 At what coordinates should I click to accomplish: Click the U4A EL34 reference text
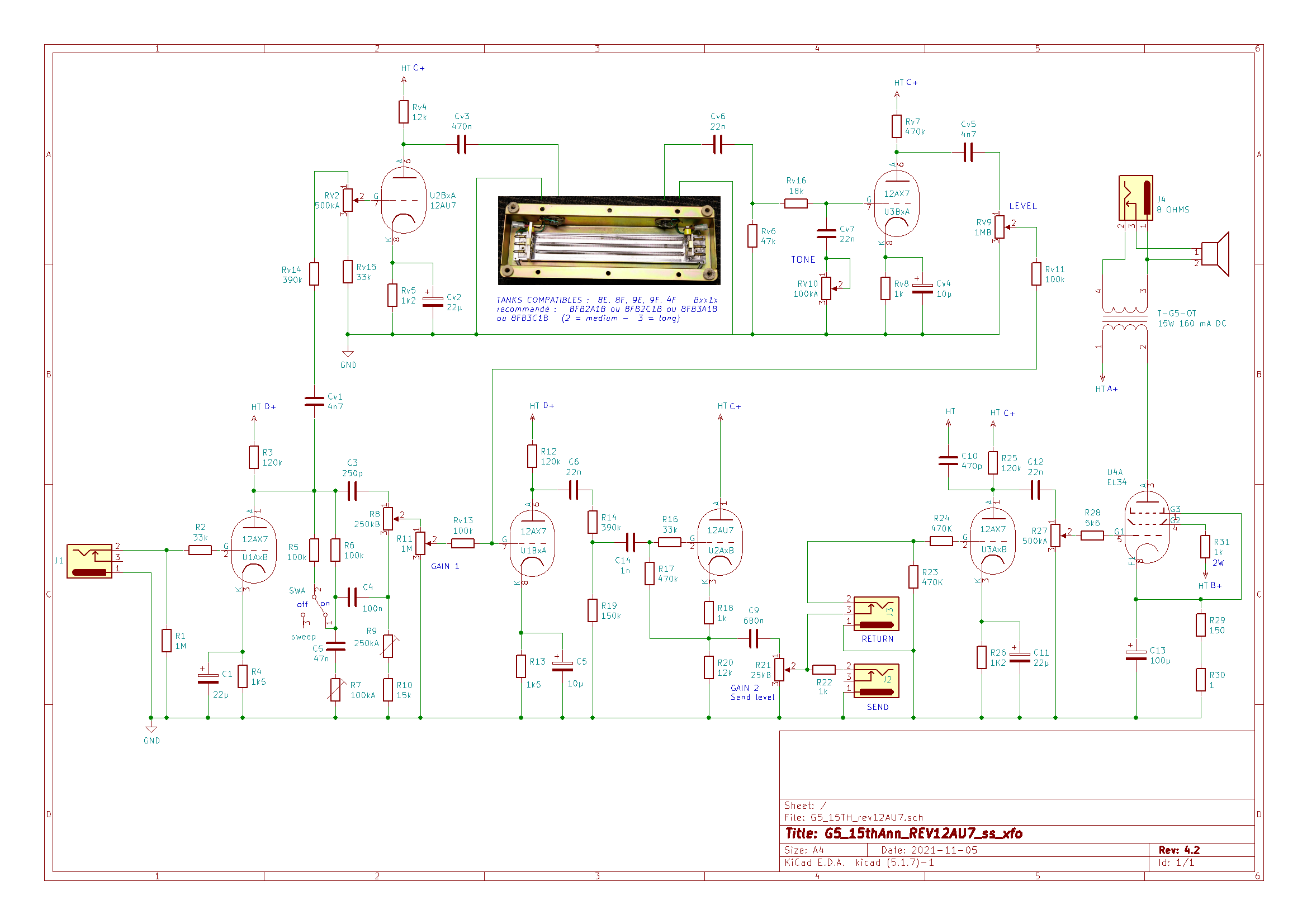1117,478
